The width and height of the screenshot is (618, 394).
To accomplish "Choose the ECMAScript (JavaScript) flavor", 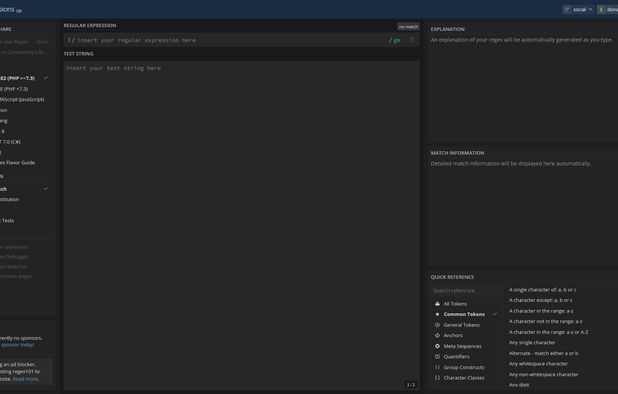I will point(24,100).
